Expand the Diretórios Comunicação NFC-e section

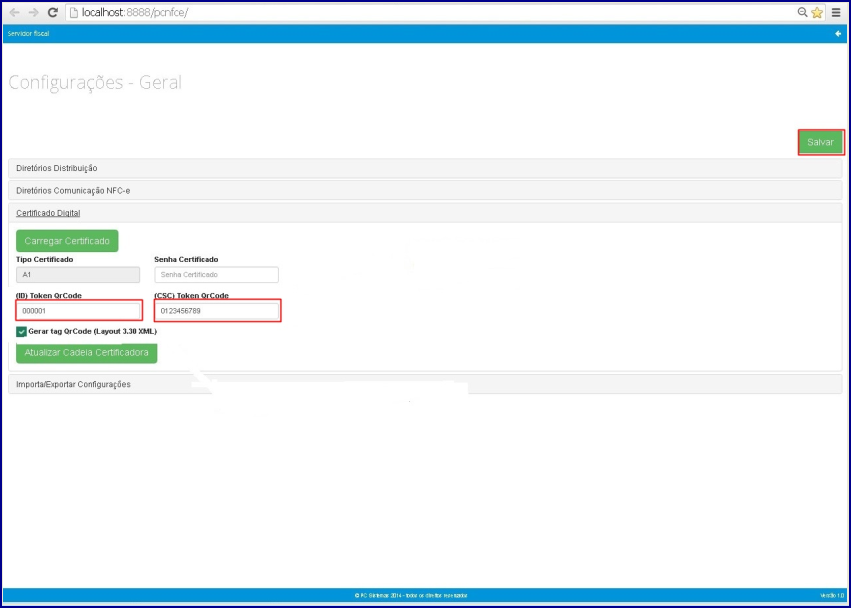point(425,191)
